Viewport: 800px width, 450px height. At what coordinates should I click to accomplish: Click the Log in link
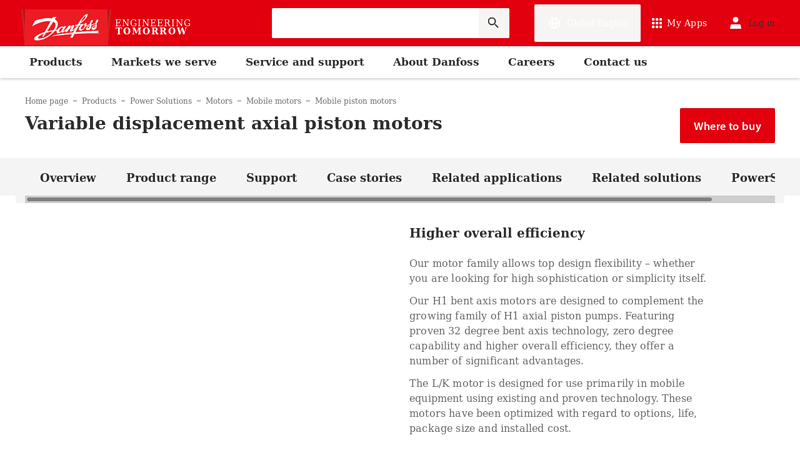[761, 23]
